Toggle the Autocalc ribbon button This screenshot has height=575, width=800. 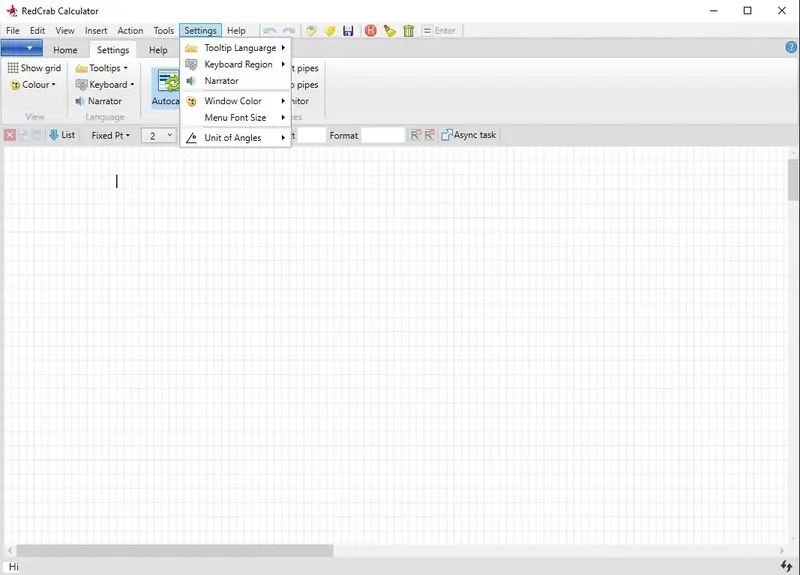165,88
